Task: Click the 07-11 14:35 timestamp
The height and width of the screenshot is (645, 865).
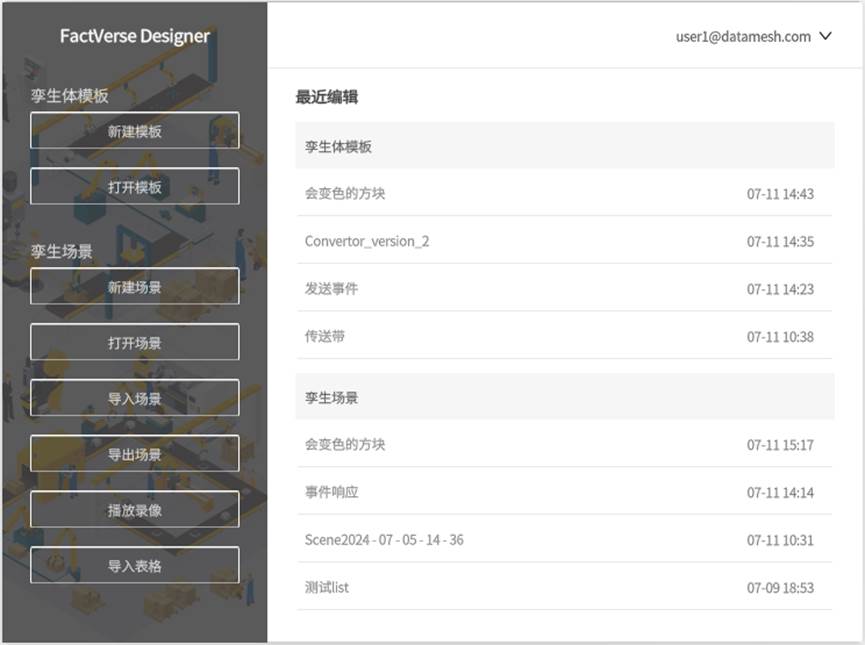Action: click(x=780, y=241)
